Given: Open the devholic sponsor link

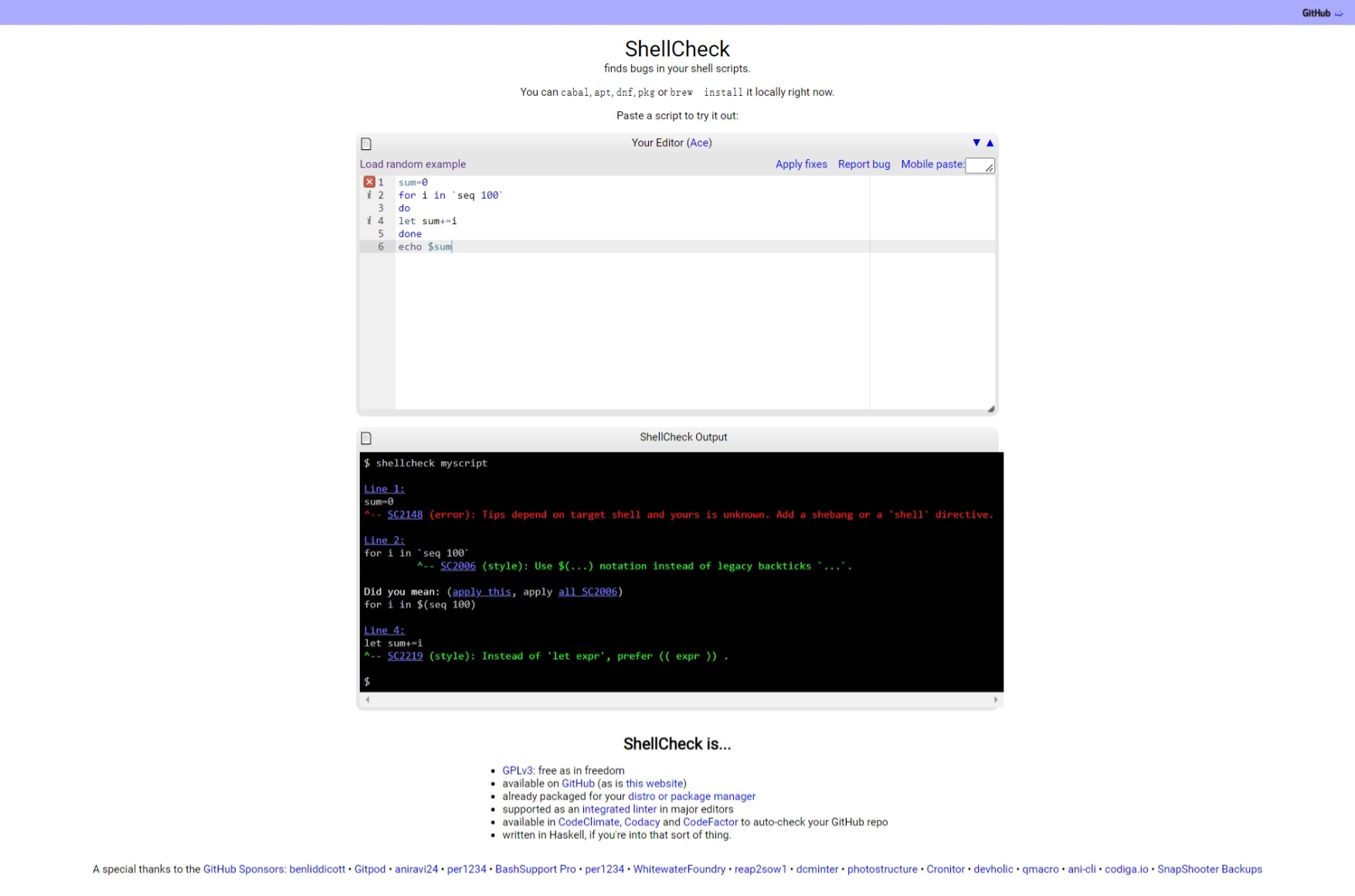Looking at the screenshot, I should pos(993,870).
